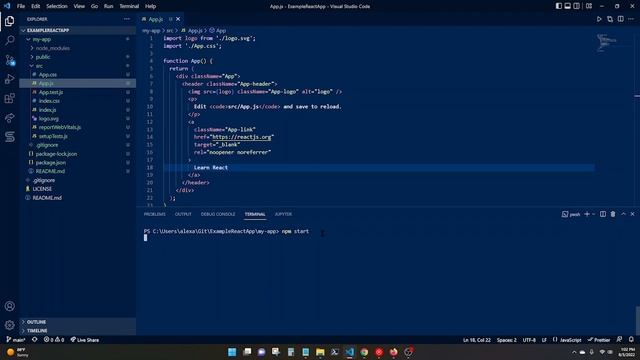640x360 pixels.
Task: Click Live Share in status bar
Action: click(x=84, y=340)
